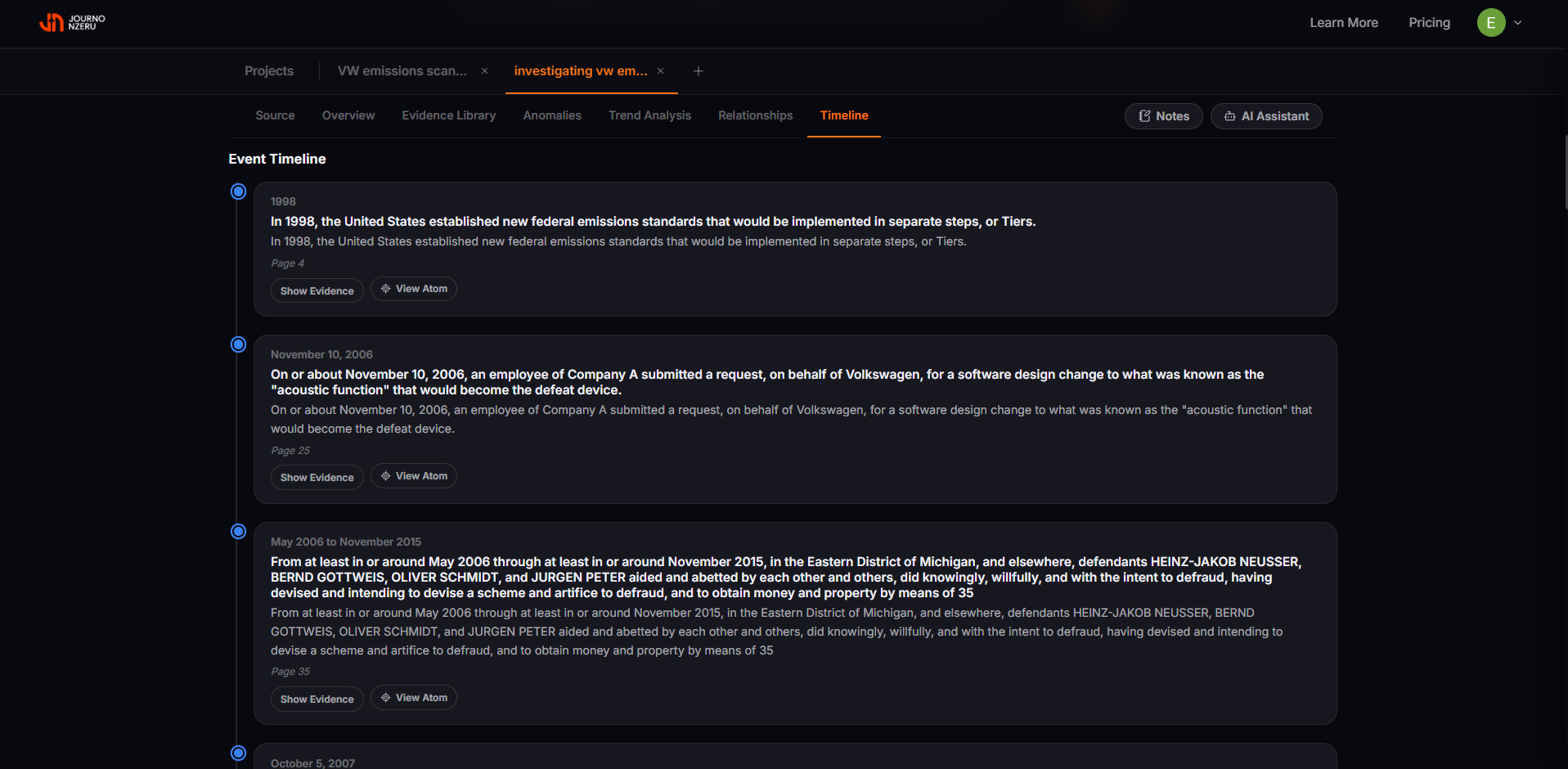Close the VW emissions scan tab
The width and height of the screenshot is (1568, 769).
pos(485,71)
